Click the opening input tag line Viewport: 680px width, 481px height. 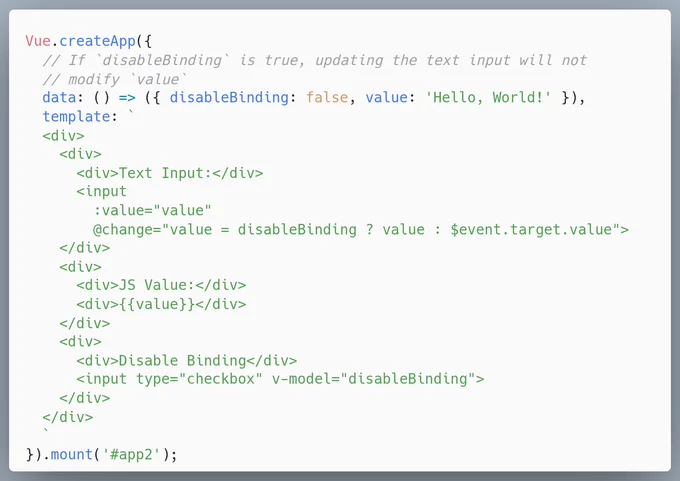101,191
